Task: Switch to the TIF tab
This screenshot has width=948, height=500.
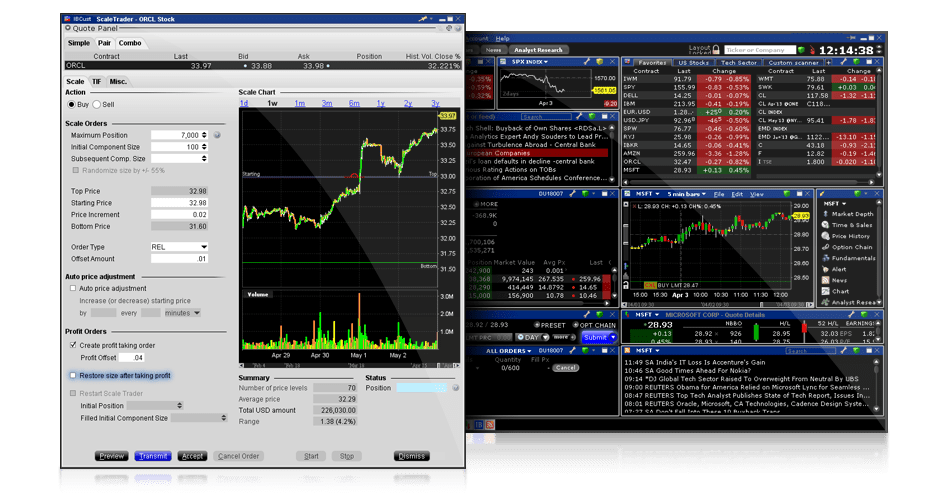Action: pos(96,81)
